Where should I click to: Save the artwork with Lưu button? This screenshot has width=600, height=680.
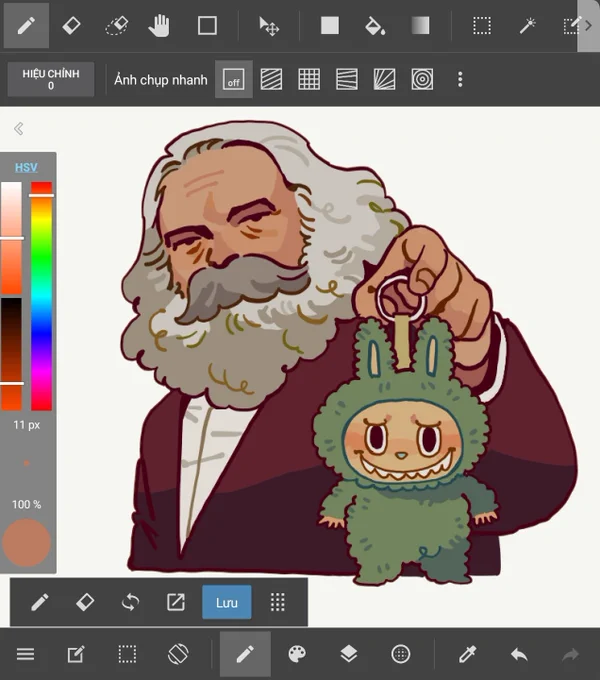tap(227, 602)
